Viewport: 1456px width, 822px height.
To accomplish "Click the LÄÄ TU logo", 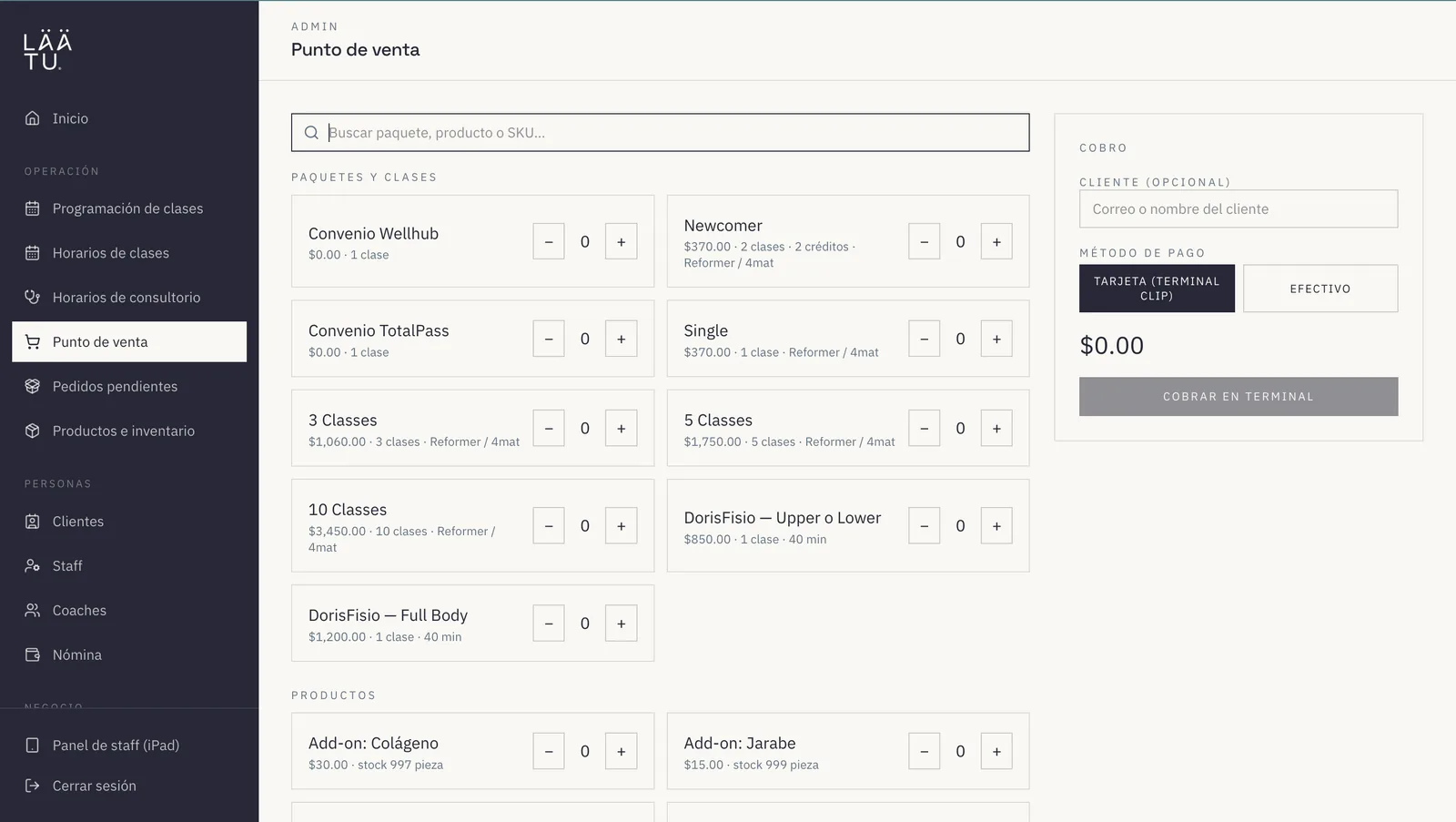I will click(x=47, y=51).
